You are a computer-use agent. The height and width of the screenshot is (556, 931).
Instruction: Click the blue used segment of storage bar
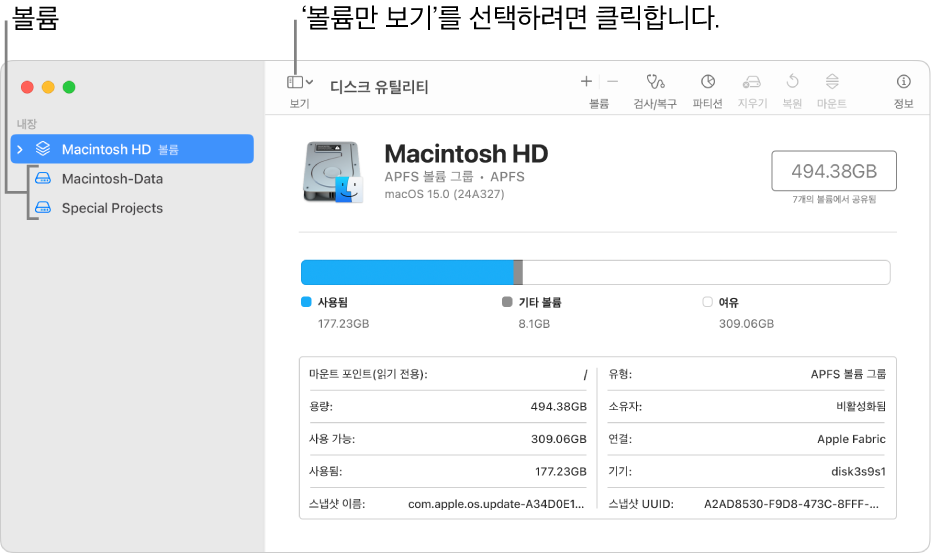point(407,273)
